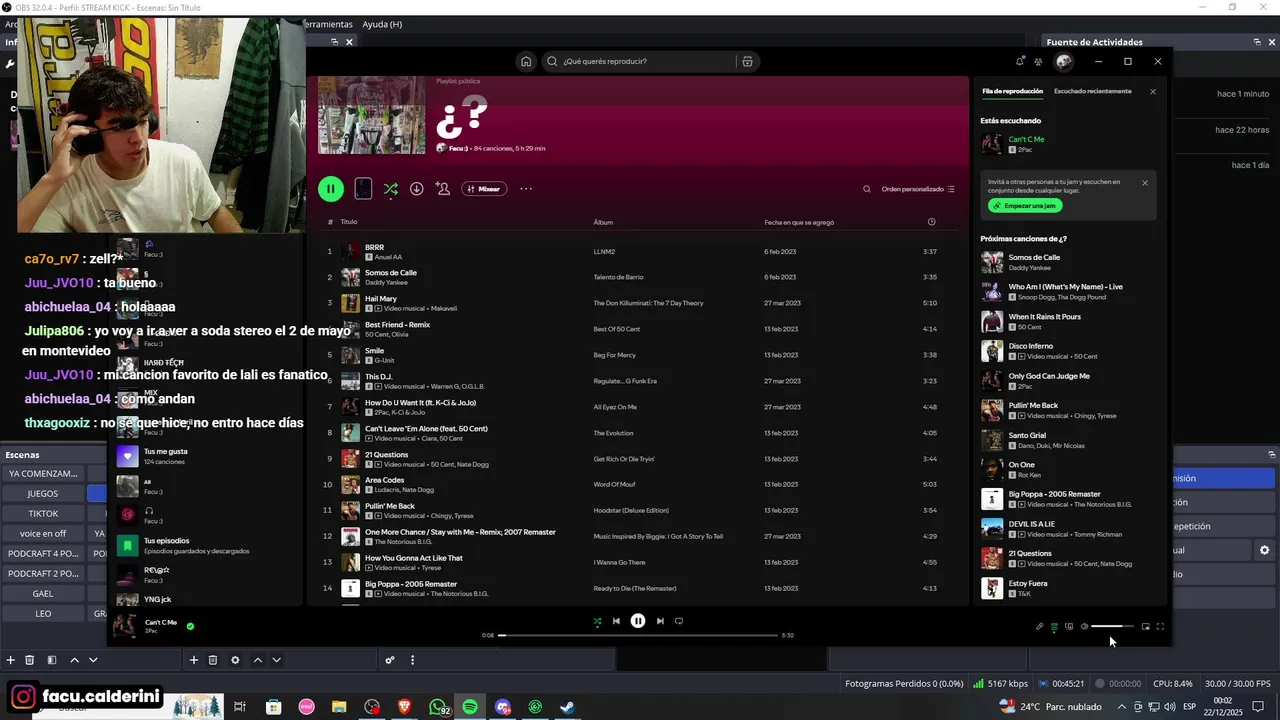Search within the playlist magnifier icon
The image size is (1280, 720).
[867, 189]
